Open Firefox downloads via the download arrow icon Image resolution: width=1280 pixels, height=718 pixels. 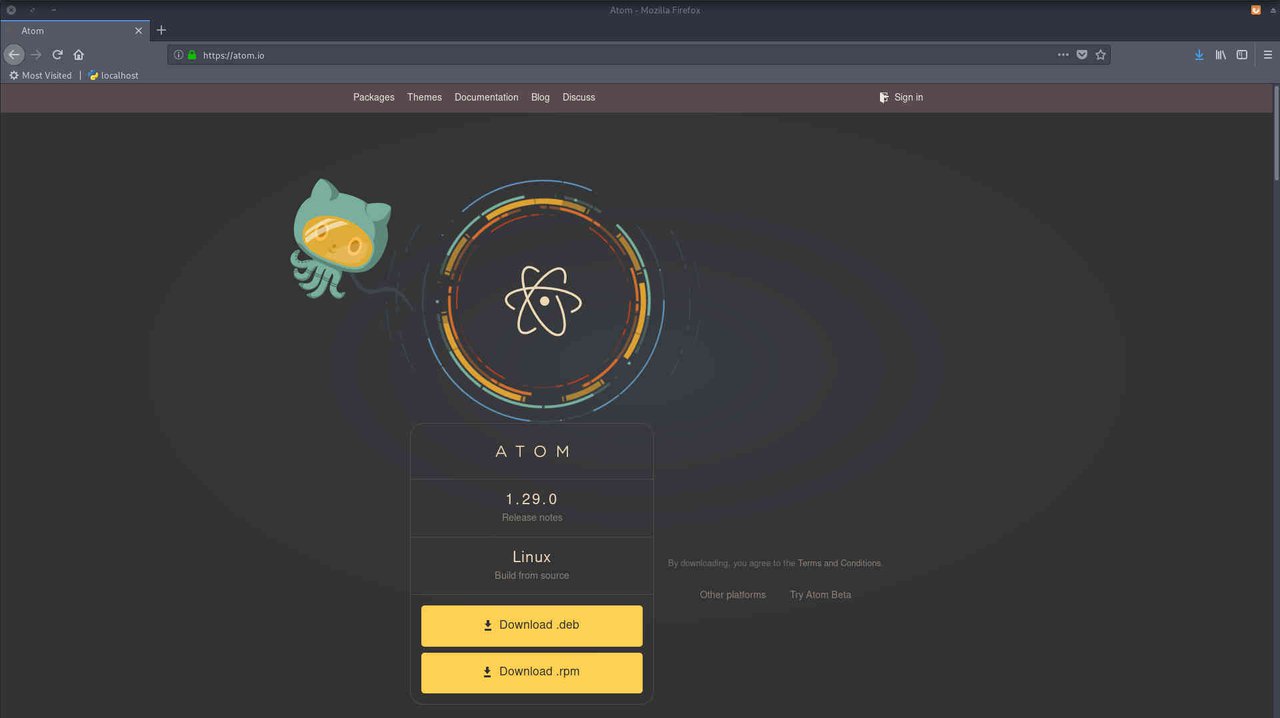coord(1199,55)
